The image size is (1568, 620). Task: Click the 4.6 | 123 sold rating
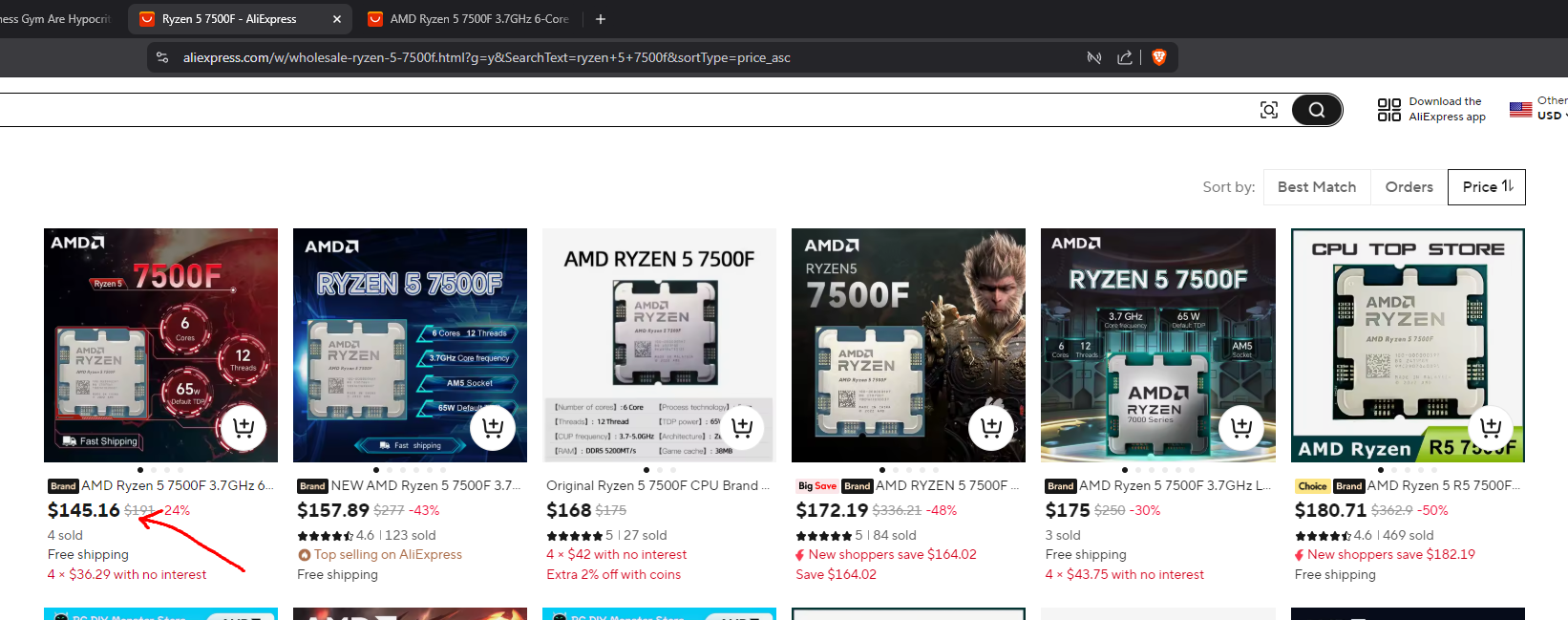[367, 536]
